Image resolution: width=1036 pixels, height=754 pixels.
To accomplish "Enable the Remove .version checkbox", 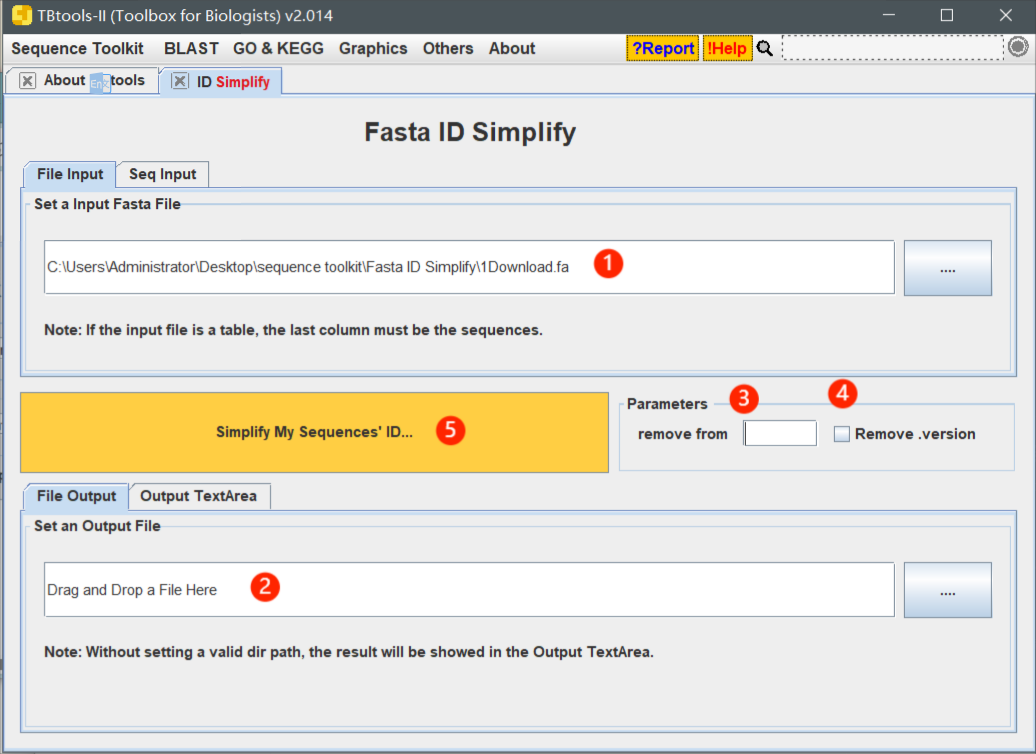I will [x=841, y=434].
